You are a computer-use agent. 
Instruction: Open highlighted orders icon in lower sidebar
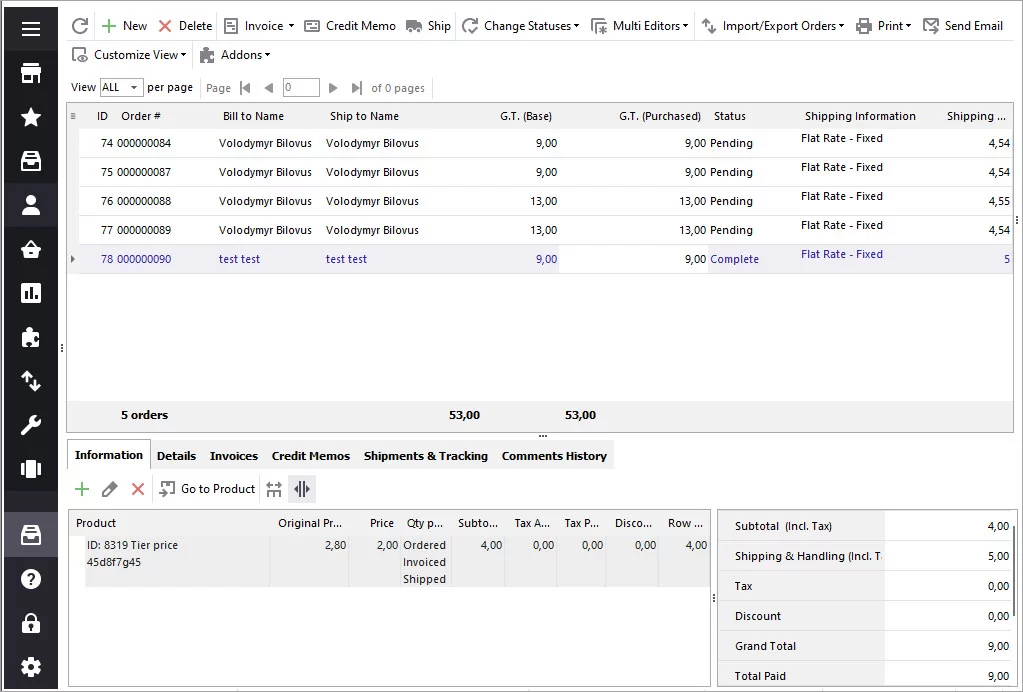(x=31, y=535)
